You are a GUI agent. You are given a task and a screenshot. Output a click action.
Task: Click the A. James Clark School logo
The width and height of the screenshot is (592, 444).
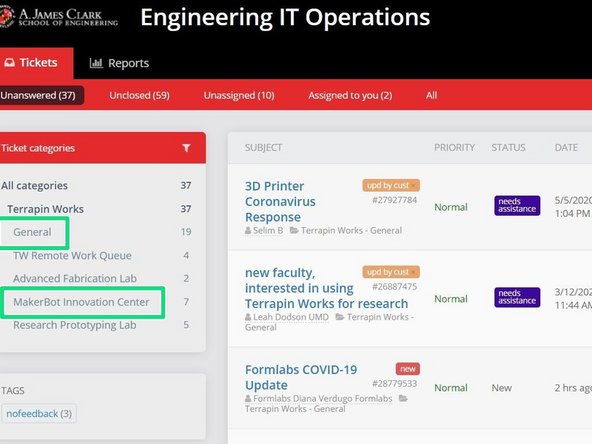tap(59, 17)
